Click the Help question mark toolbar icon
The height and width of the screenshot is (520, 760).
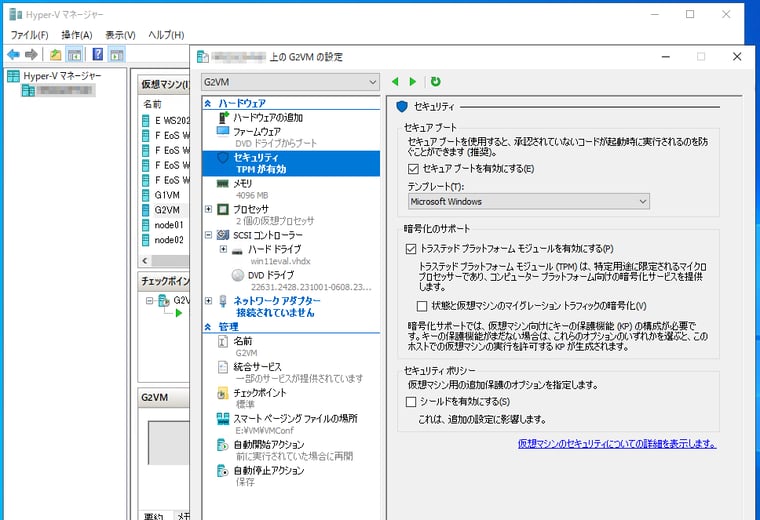click(x=97, y=54)
